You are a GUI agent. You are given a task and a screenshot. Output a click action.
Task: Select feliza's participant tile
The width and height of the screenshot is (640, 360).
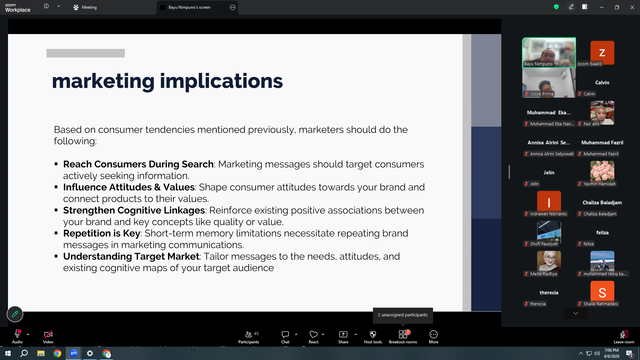coord(602,233)
